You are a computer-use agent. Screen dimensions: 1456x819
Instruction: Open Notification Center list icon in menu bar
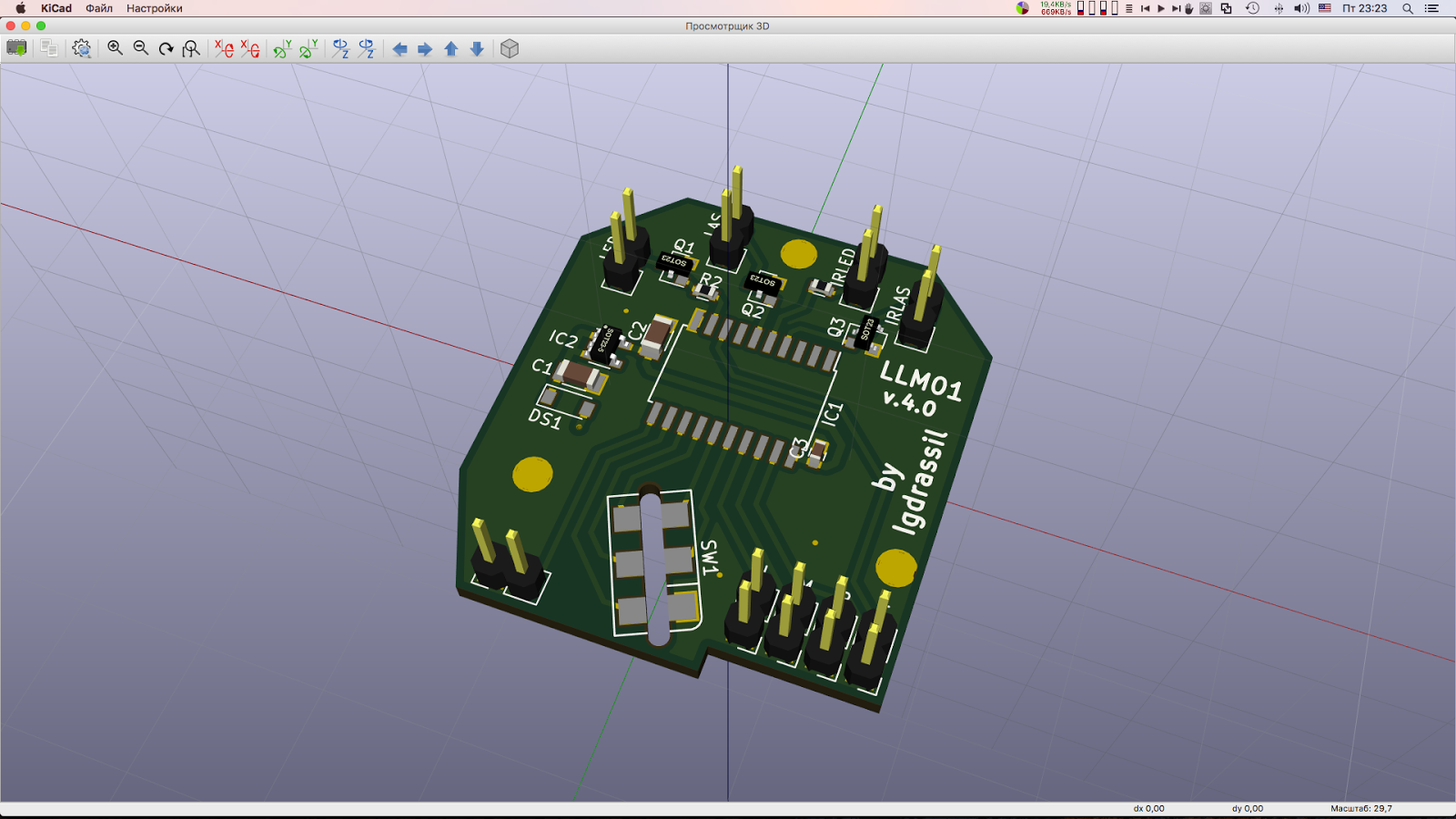[x=1431, y=8]
